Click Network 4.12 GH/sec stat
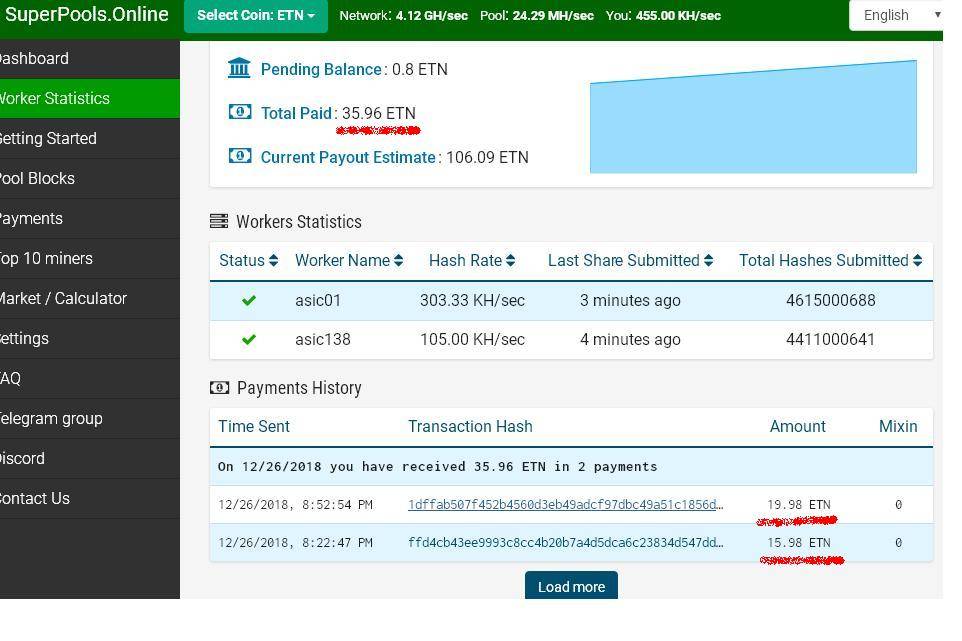Image resolution: width=962 pixels, height=641 pixels. tap(403, 15)
